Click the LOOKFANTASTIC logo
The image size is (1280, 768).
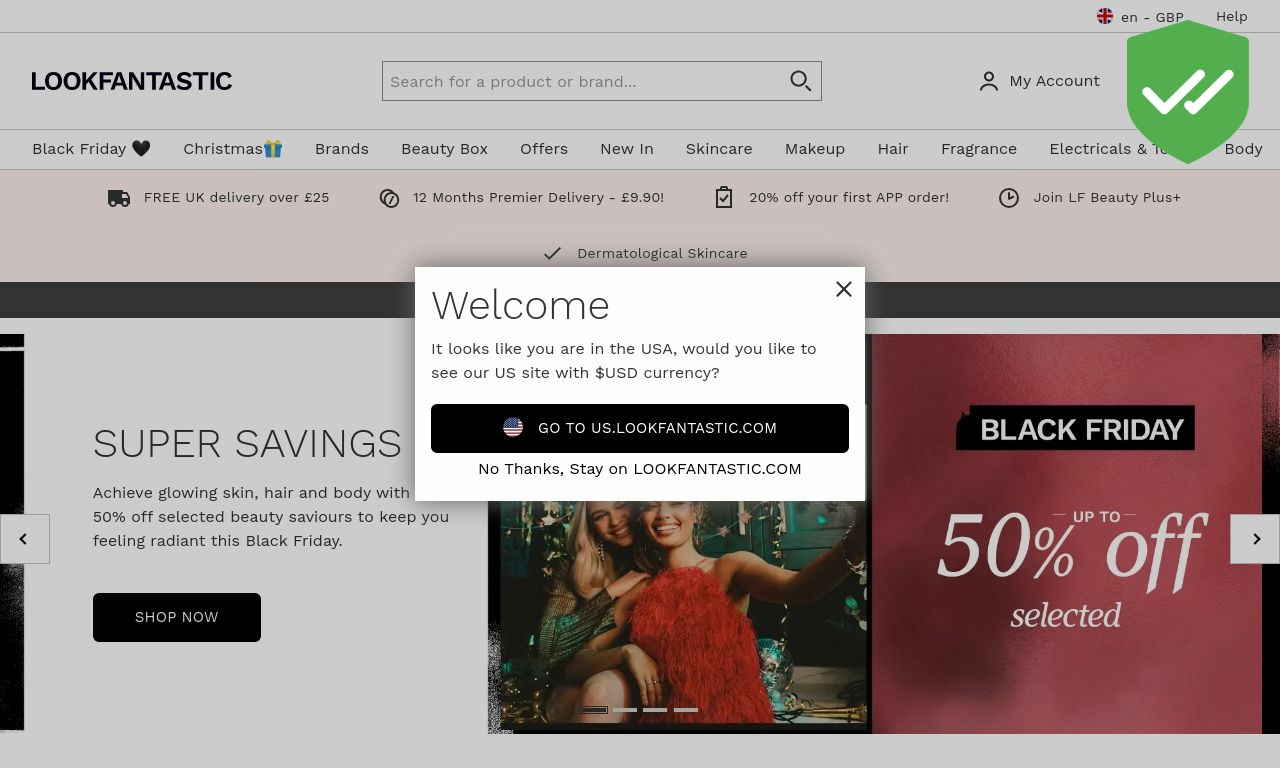tap(132, 81)
